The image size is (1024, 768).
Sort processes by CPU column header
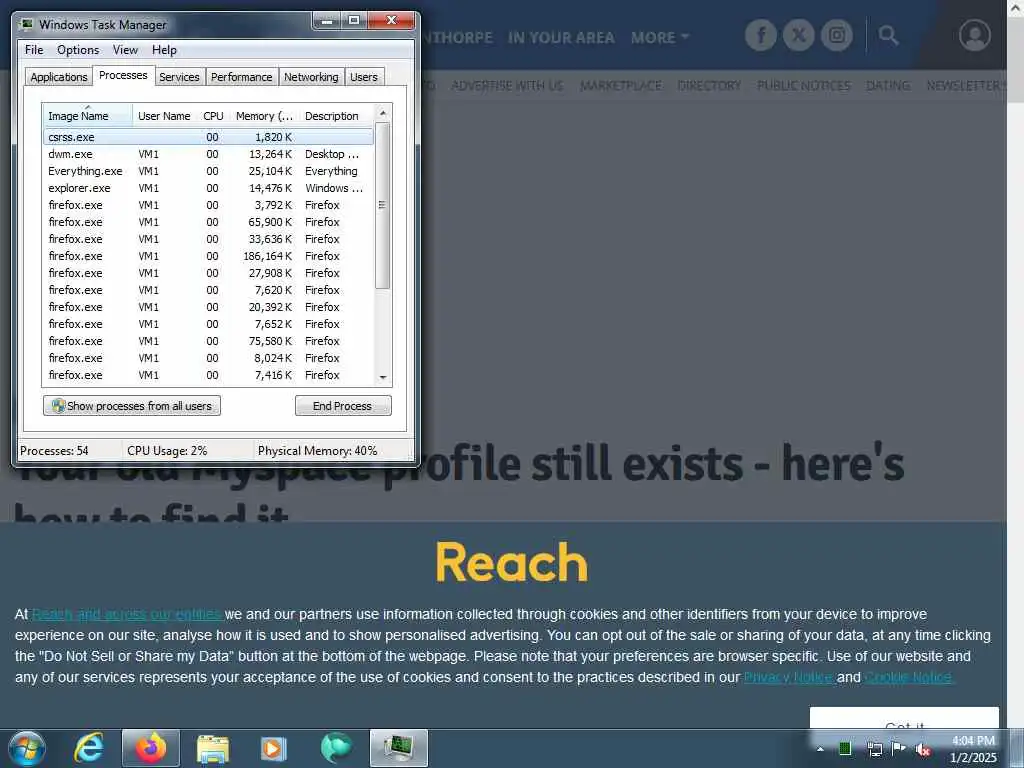coord(214,116)
